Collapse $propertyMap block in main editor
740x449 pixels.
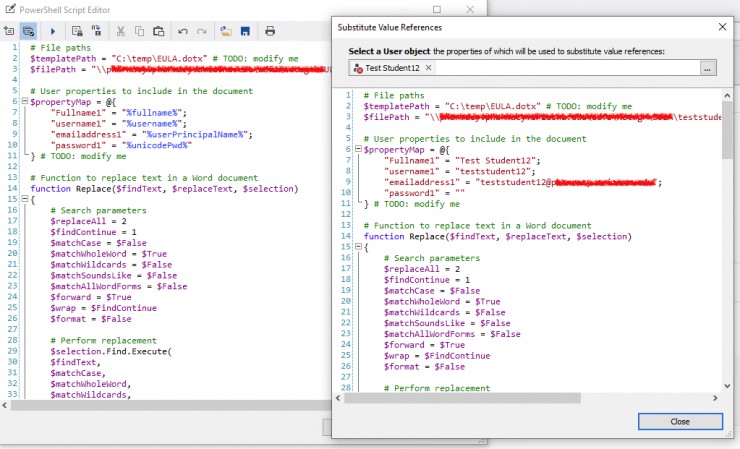coord(25,102)
